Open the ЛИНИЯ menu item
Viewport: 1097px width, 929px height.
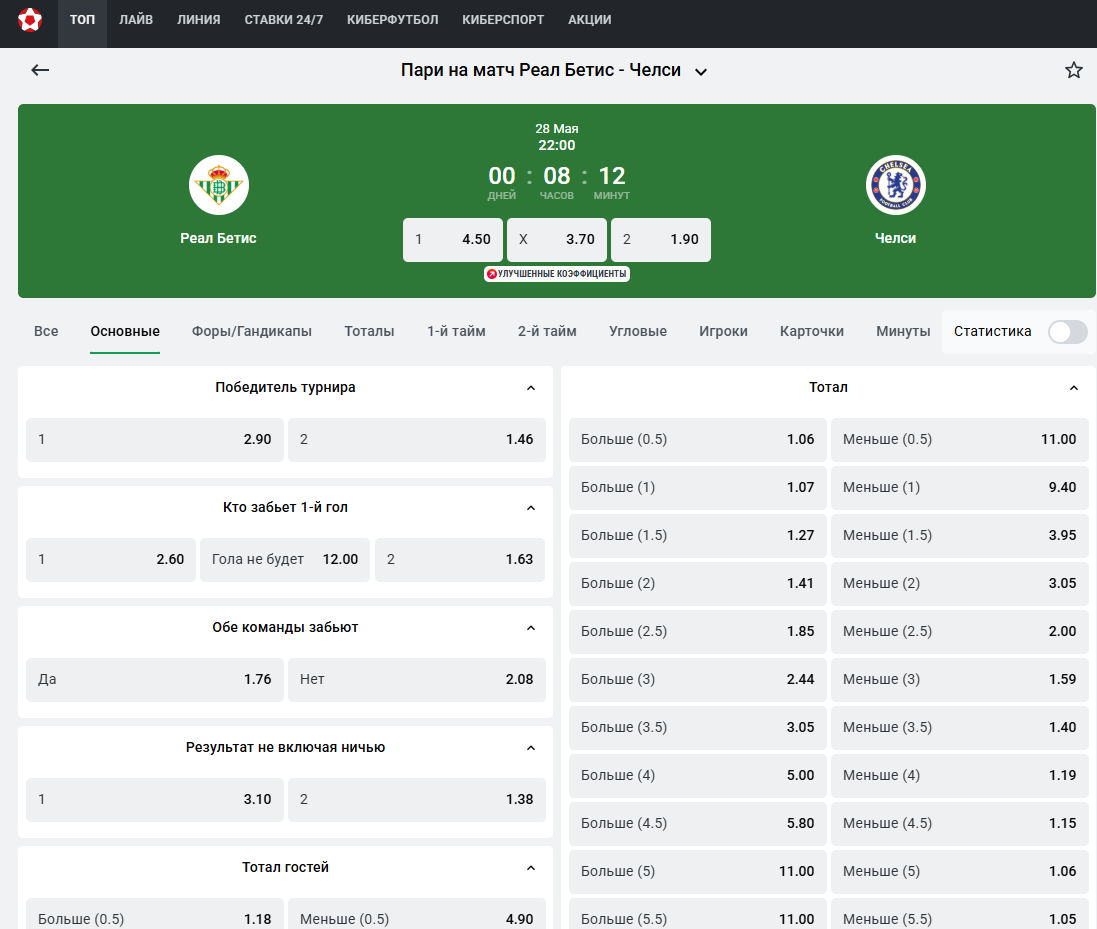tap(199, 20)
